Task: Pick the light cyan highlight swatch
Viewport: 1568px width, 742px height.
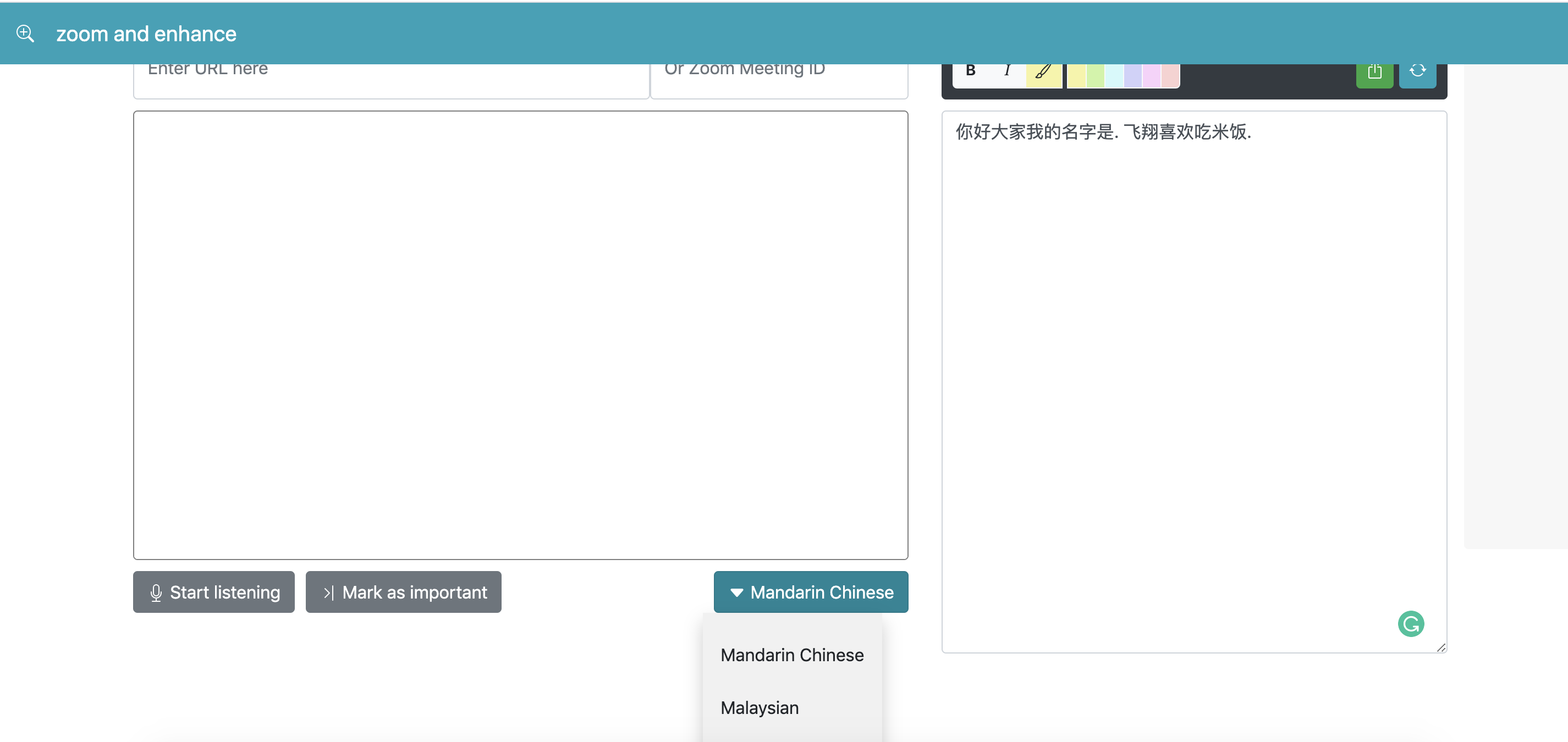Action: [x=1114, y=75]
